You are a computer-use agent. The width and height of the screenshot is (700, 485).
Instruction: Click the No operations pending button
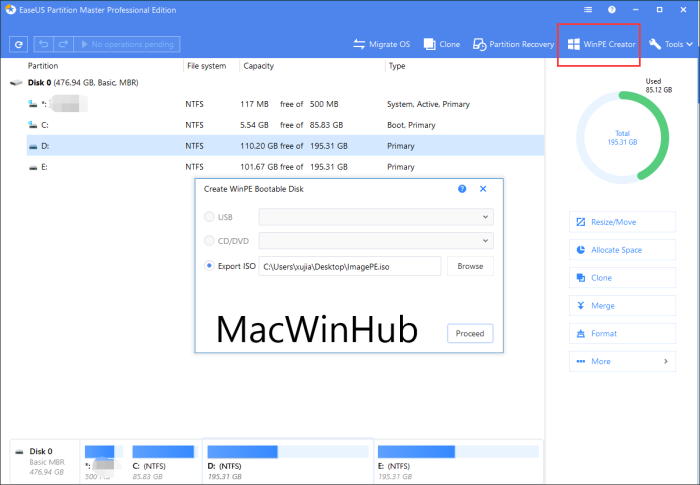click(x=127, y=44)
